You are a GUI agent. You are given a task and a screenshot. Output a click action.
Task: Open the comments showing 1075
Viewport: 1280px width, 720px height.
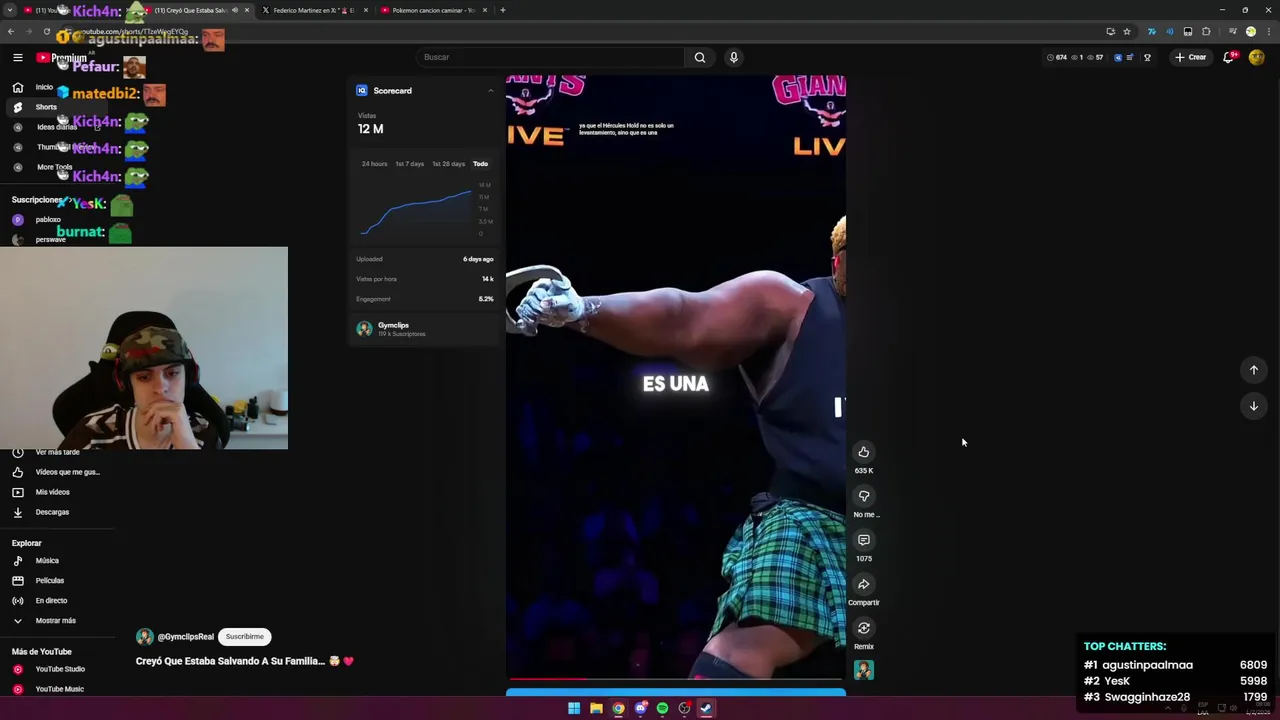(864, 540)
